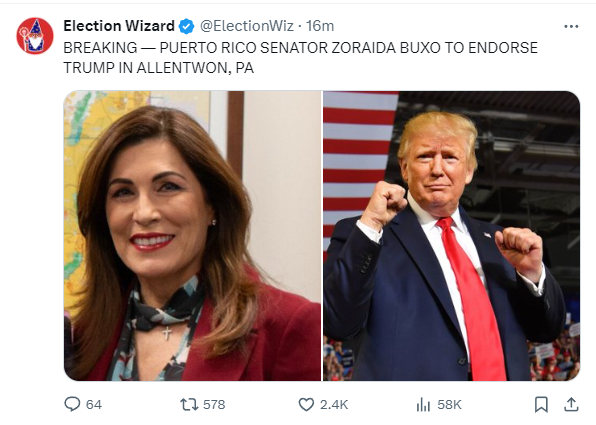The image size is (596, 425).
Task: Open the three-dot more options menu
Action: point(571,26)
